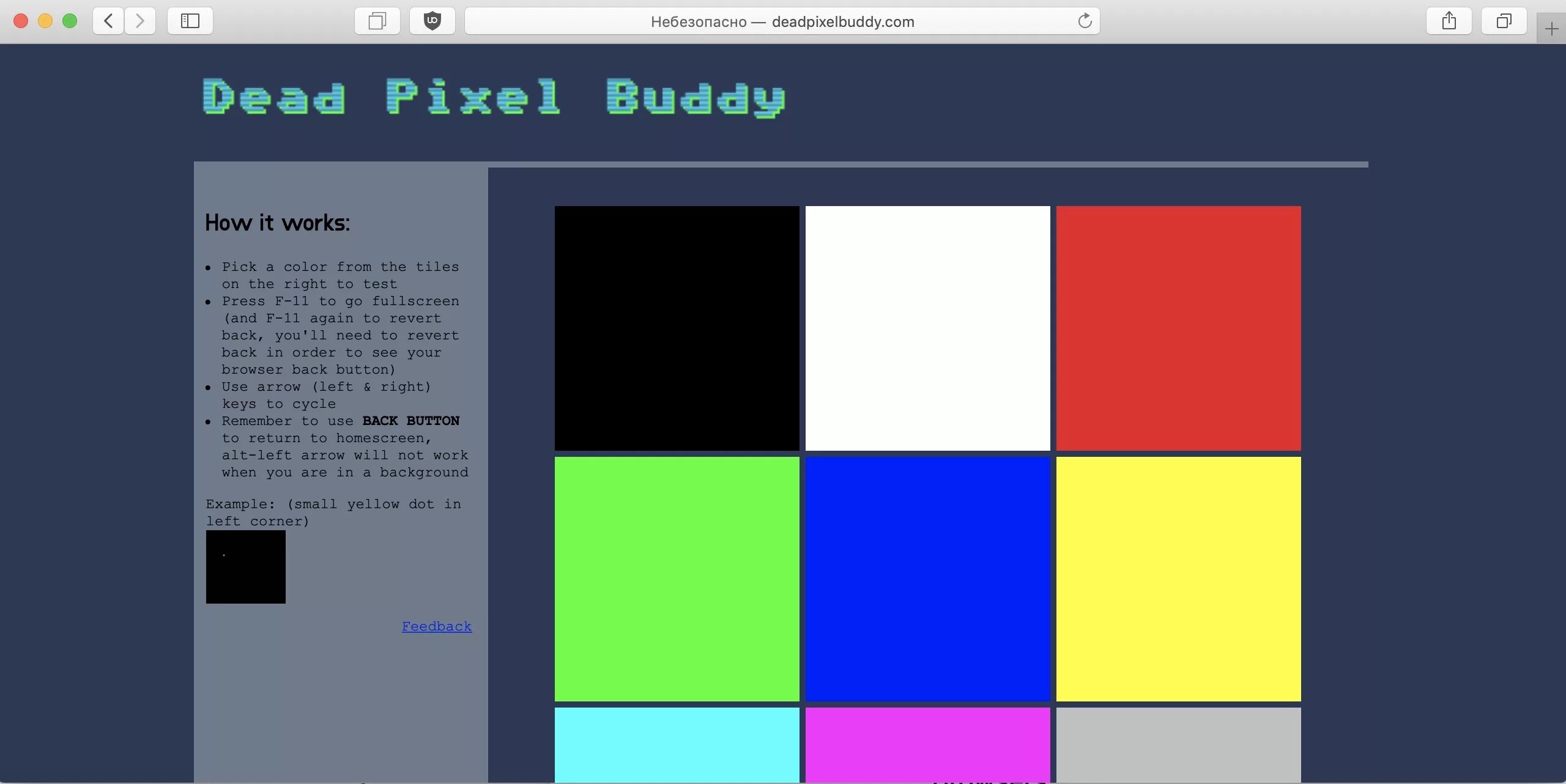This screenshot has height=784, width=1566.
Task: Open the Feedback link
Action: tap(437, 626)
